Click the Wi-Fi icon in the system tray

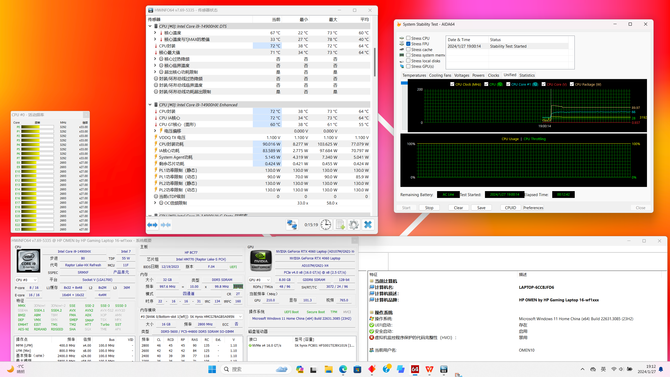pos(614,369)
